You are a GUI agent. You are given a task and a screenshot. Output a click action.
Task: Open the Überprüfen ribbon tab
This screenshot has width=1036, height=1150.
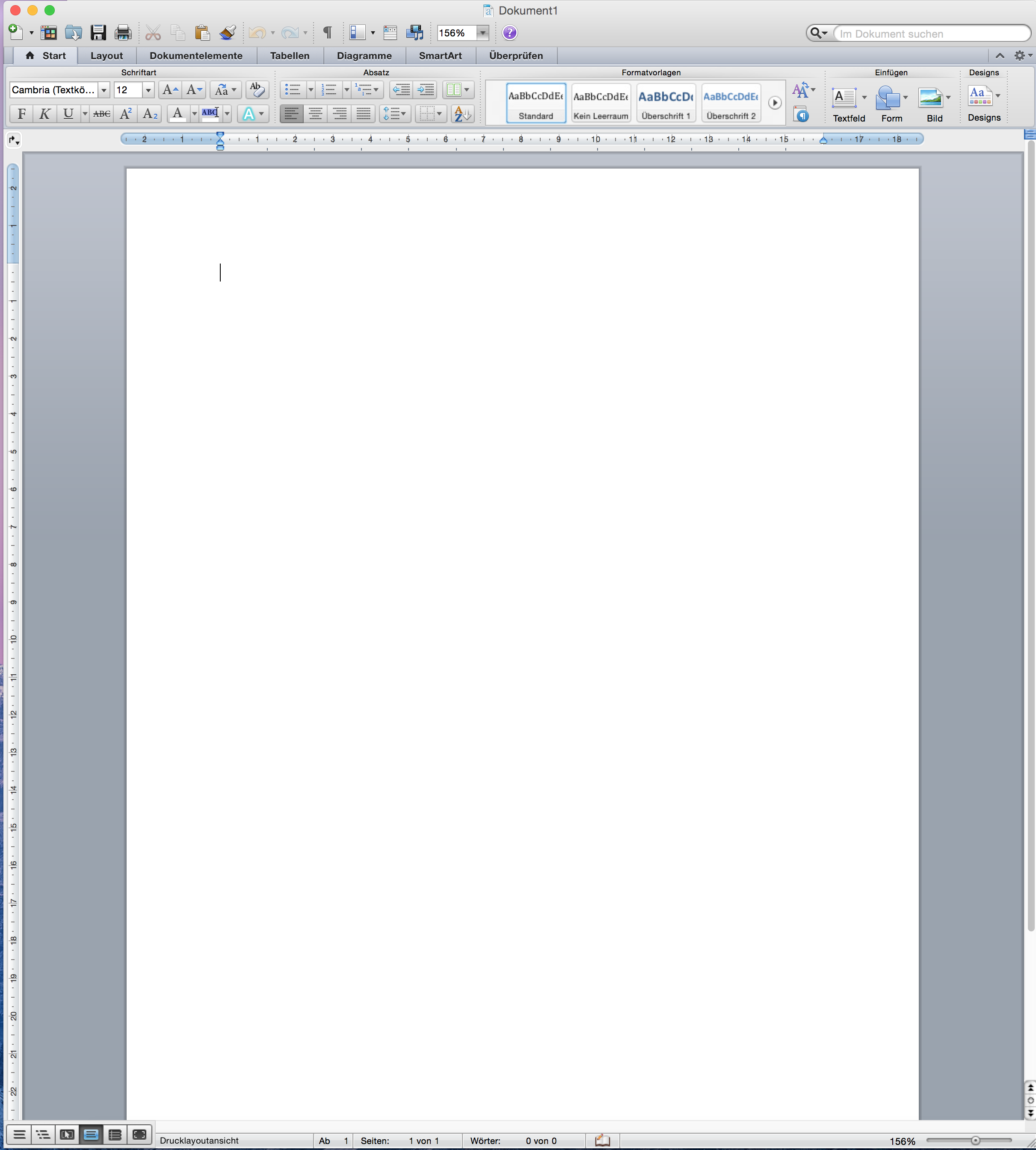point(516,56)
